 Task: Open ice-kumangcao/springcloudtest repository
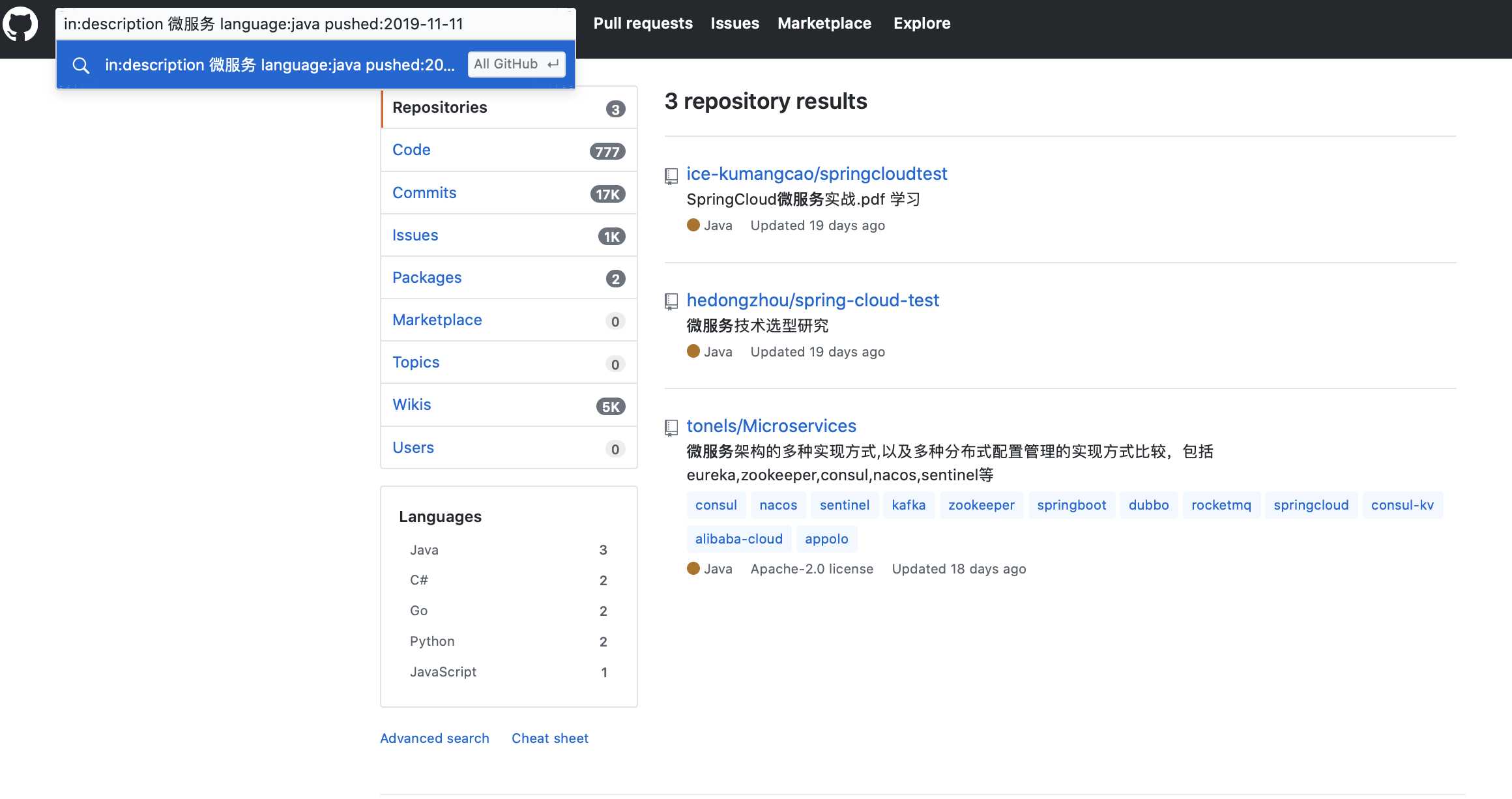coord(817,174)
